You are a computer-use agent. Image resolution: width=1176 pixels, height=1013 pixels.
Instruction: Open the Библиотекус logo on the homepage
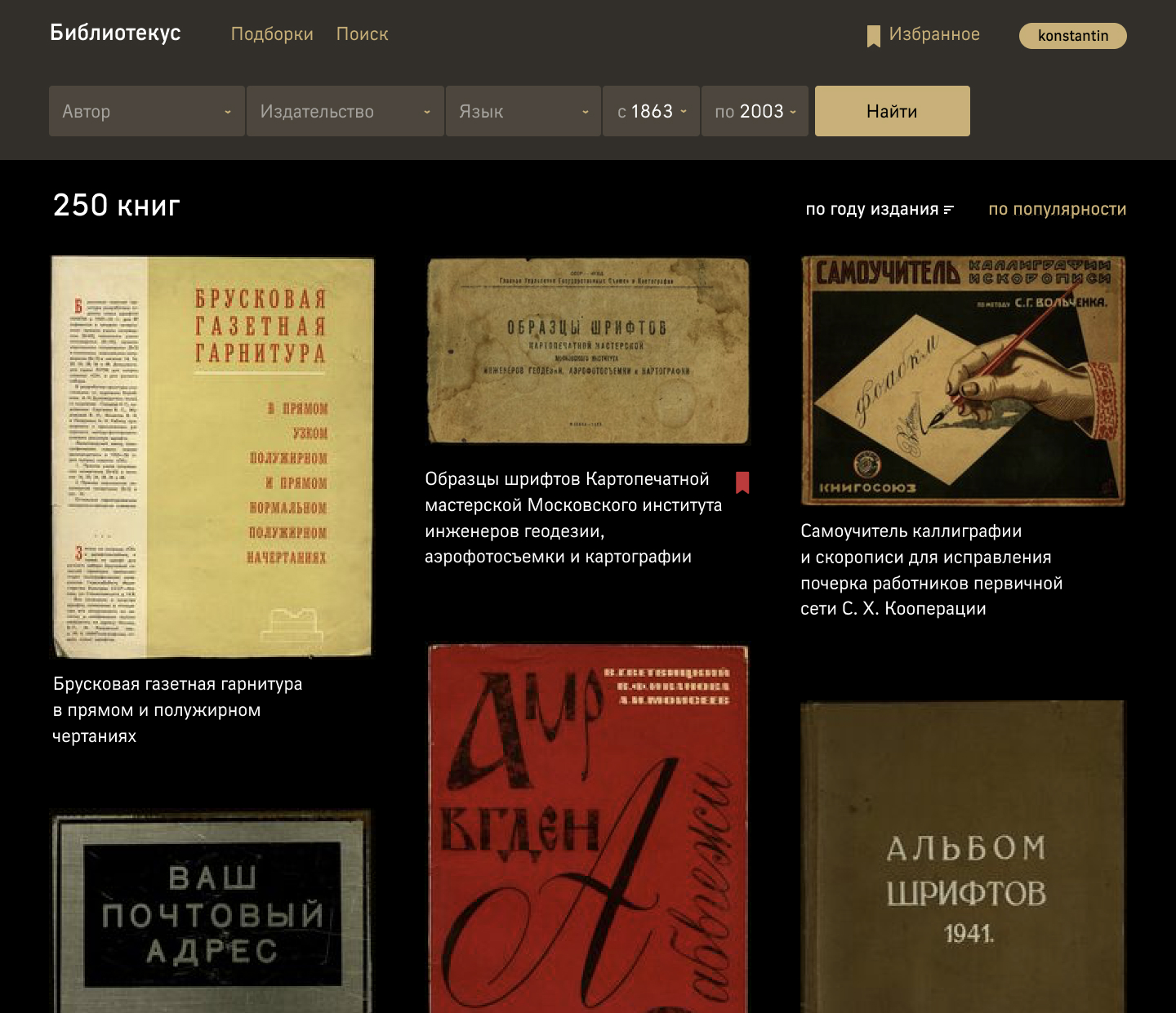pos(115,33)
